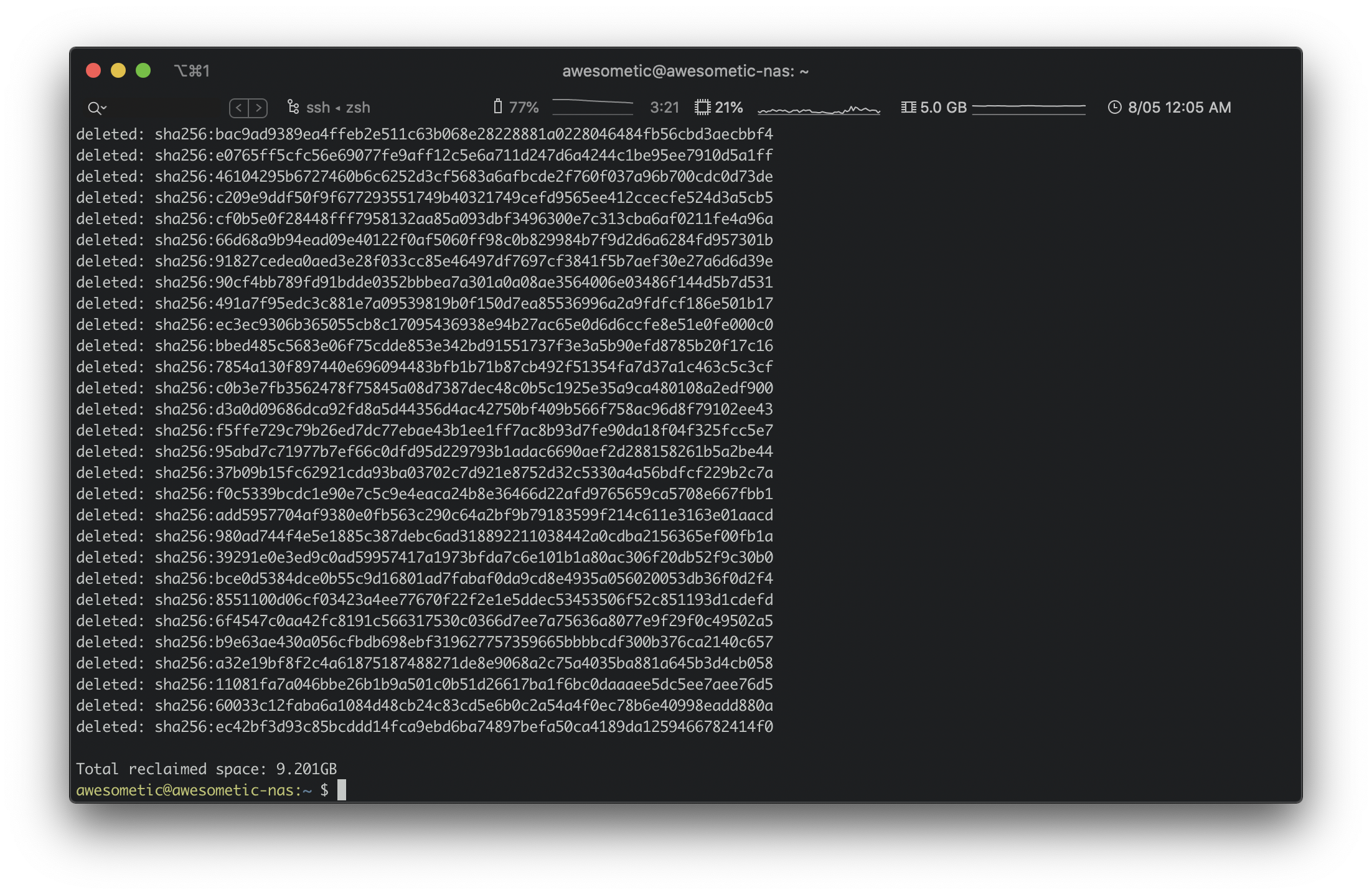
Task: Click the red close window button
Action: [x=93, y=70]
